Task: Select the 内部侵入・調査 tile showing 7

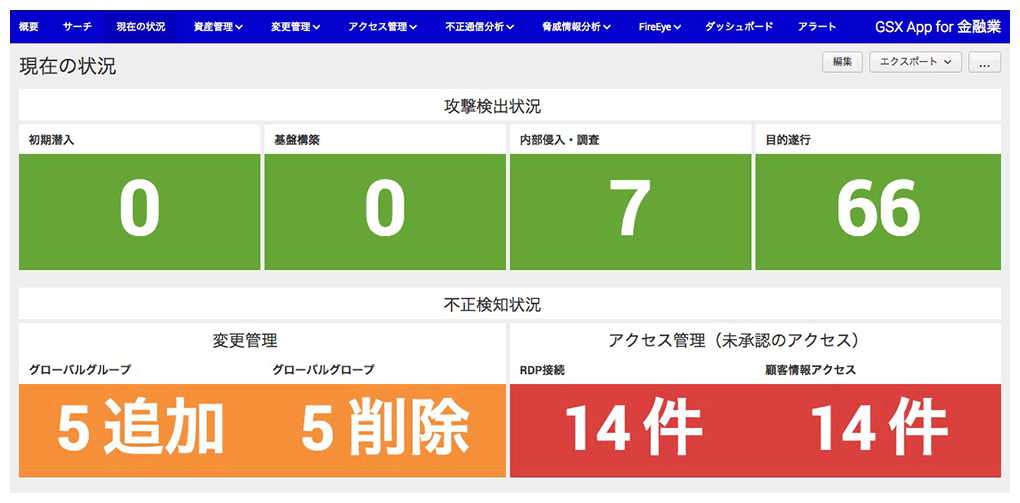Action: tap(630, 211)
